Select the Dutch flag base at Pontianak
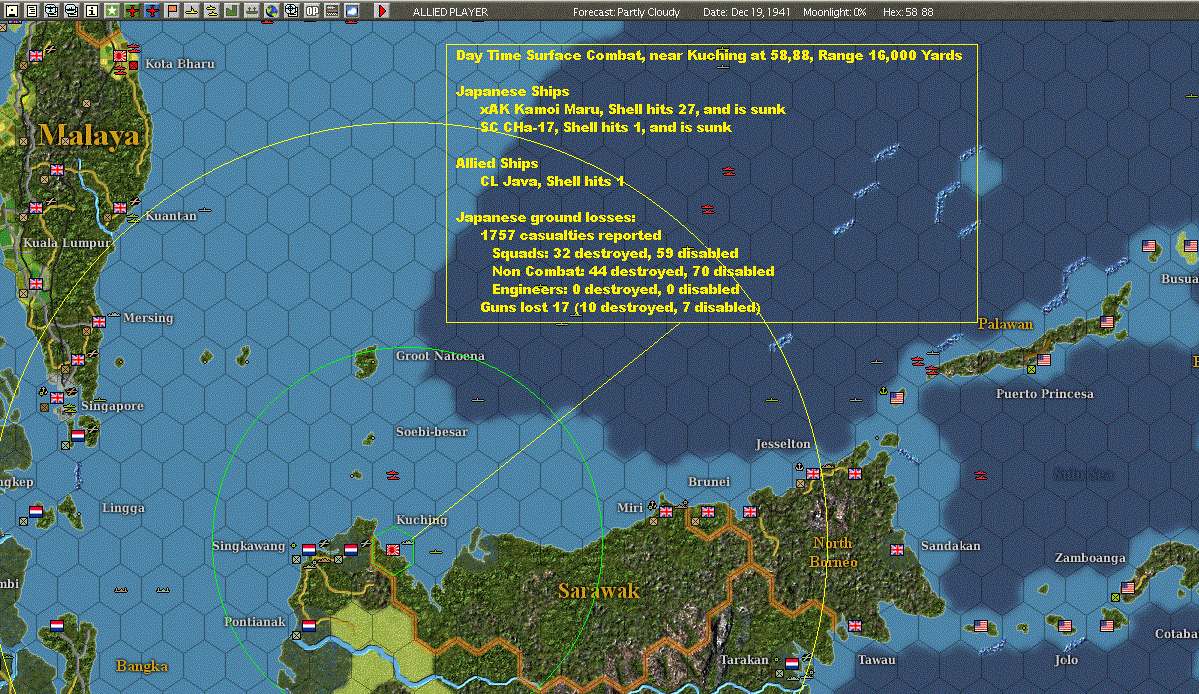The image size is (1199, 694). pyautogui.click(x=309, y=625)
